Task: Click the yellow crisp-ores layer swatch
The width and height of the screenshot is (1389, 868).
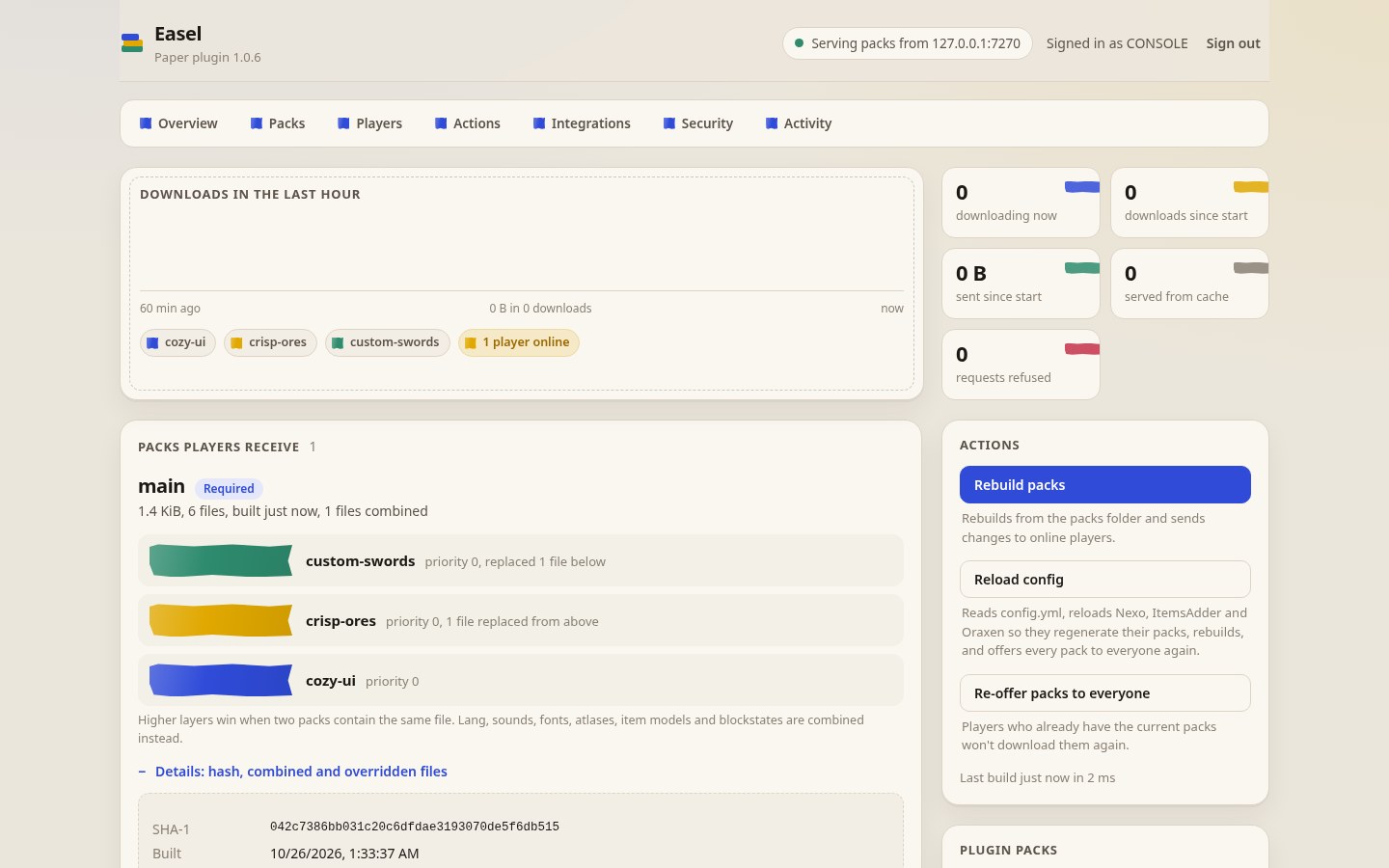Action: coord(221,620)
